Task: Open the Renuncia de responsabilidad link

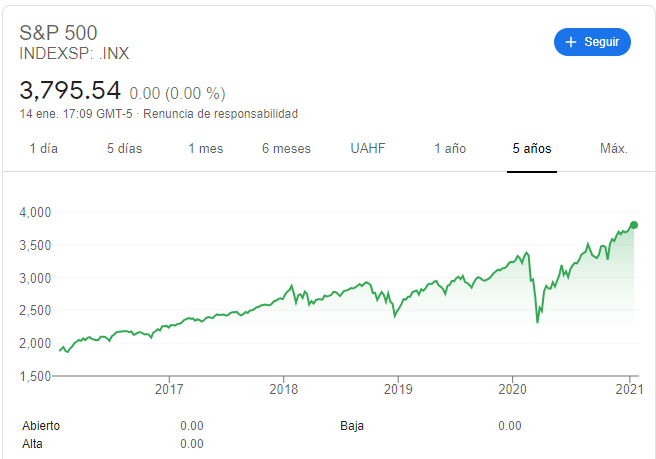Action: (220, 114)
